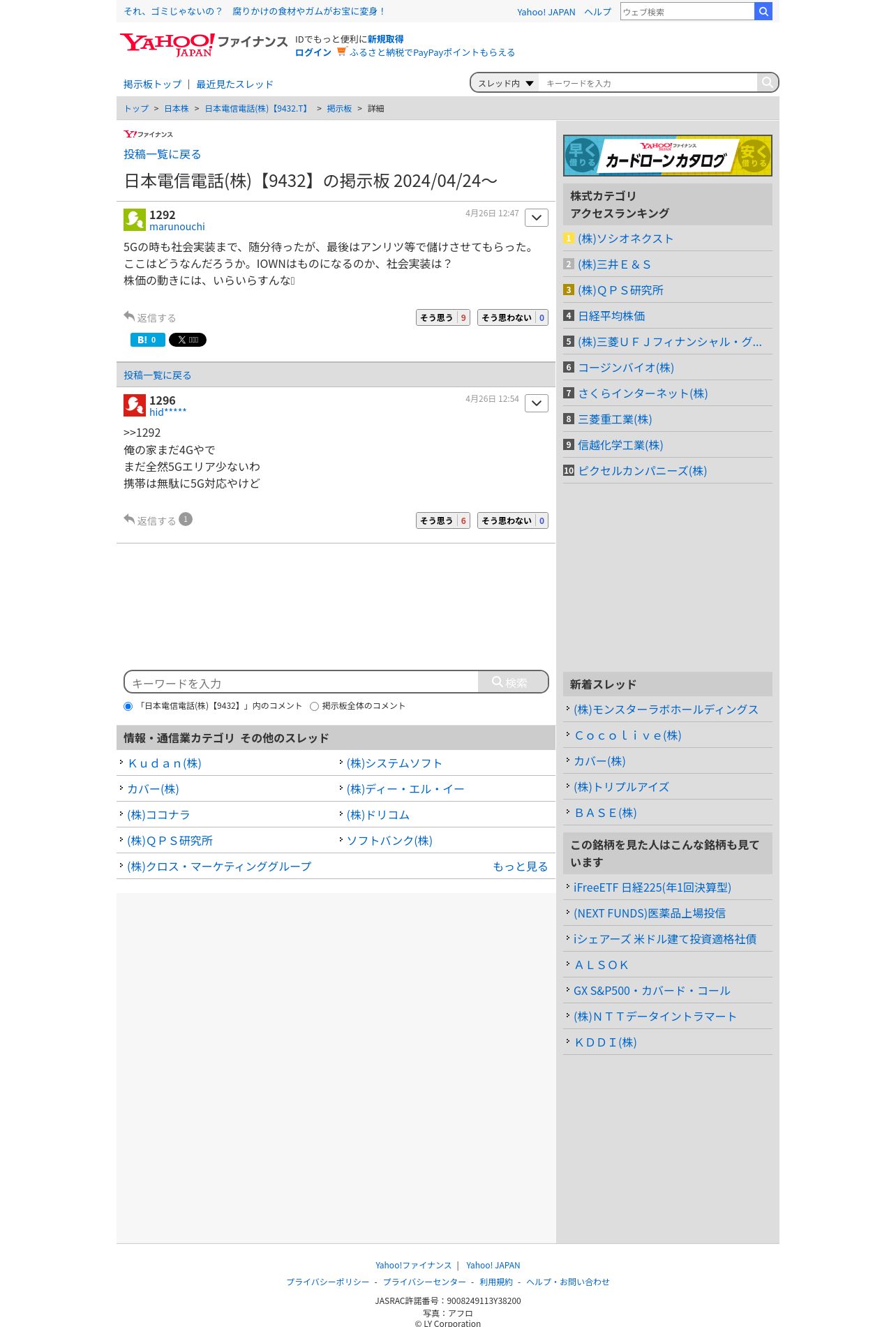Click the reply arrow on post 1292

(x=129, y=316)
